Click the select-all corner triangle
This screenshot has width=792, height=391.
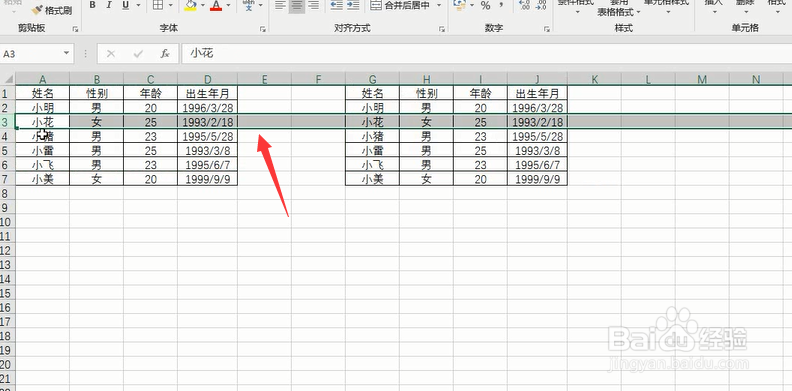tap(8, 79)
